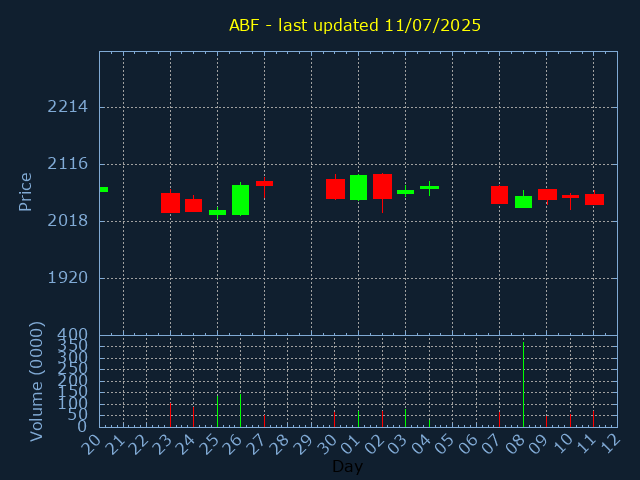Select the day label 30 on x-axis

tap(326, 444)
